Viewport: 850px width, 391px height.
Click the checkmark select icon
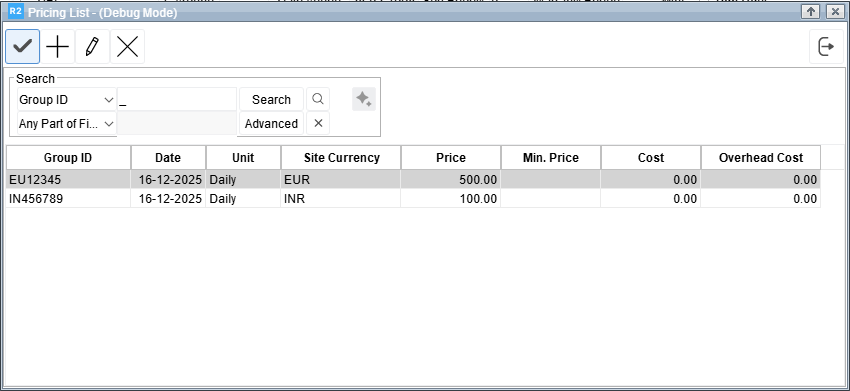point(22,47)
